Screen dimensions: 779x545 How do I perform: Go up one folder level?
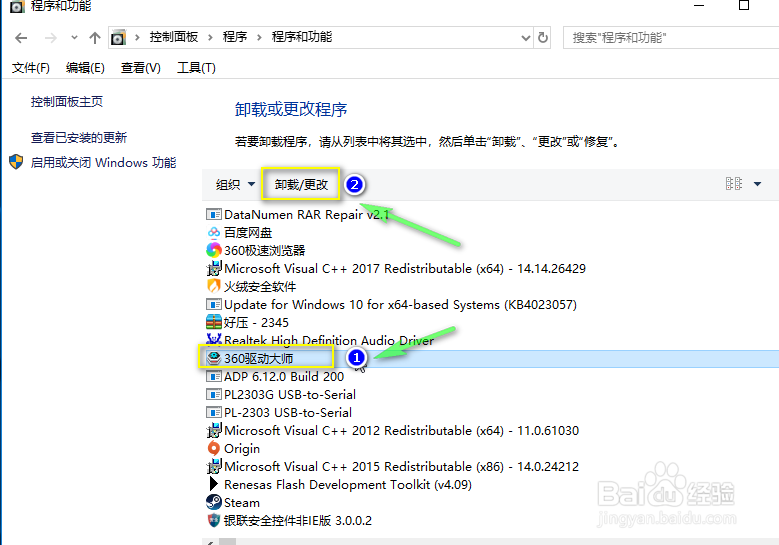[95, 38]
